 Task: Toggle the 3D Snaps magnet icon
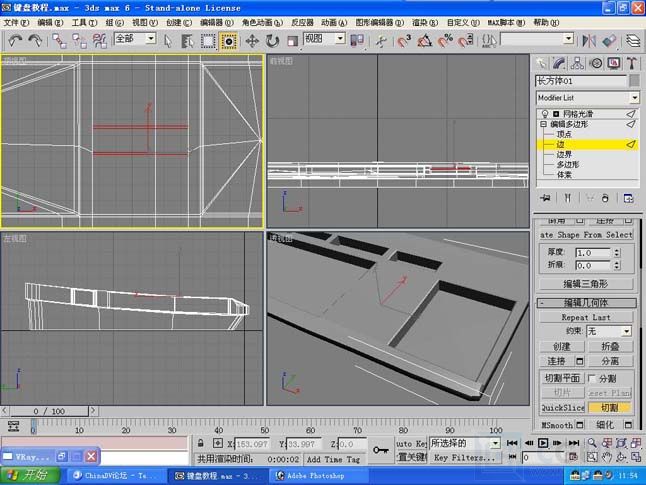tap(404, 40)
